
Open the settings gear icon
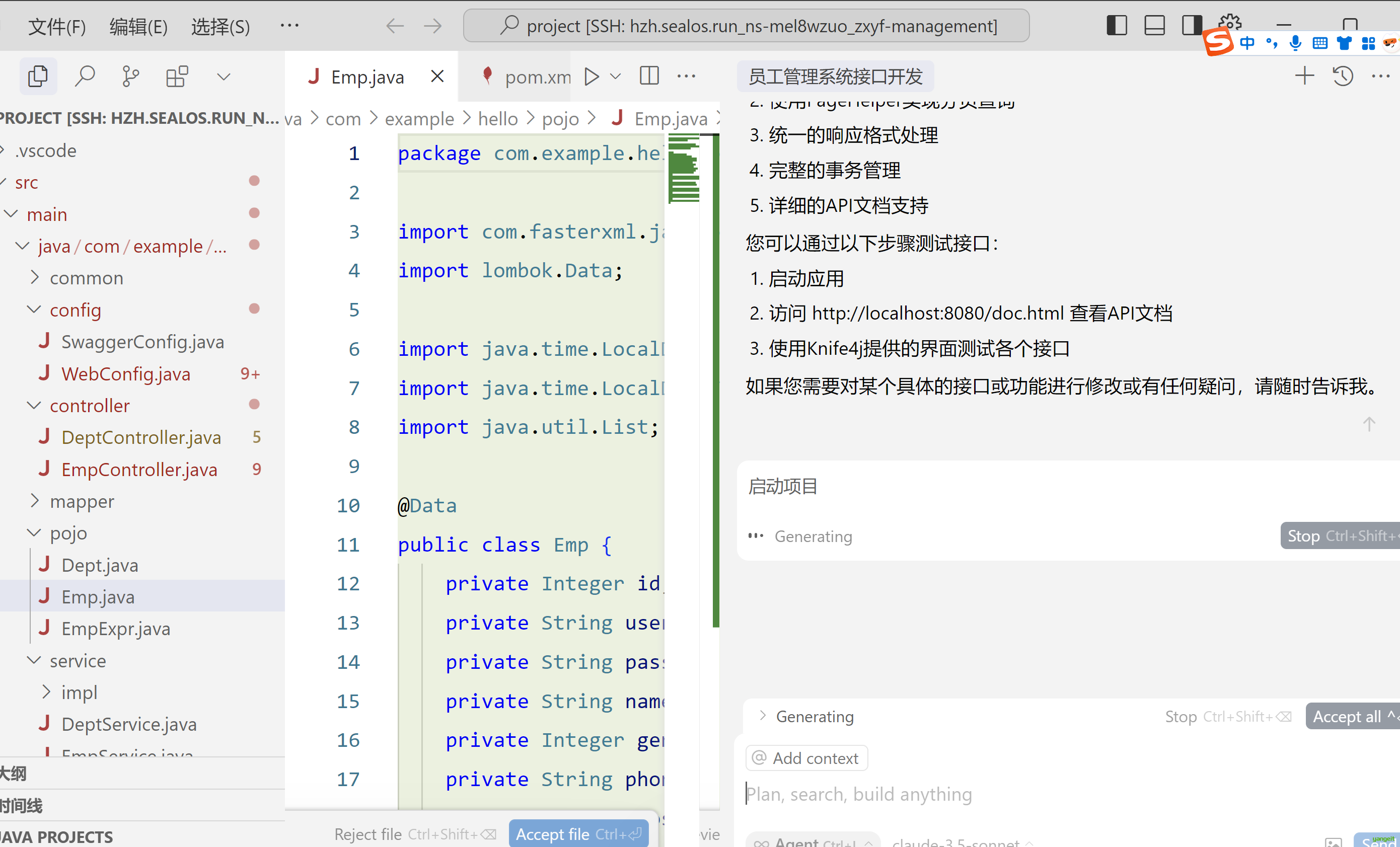tap(1230, 23)
